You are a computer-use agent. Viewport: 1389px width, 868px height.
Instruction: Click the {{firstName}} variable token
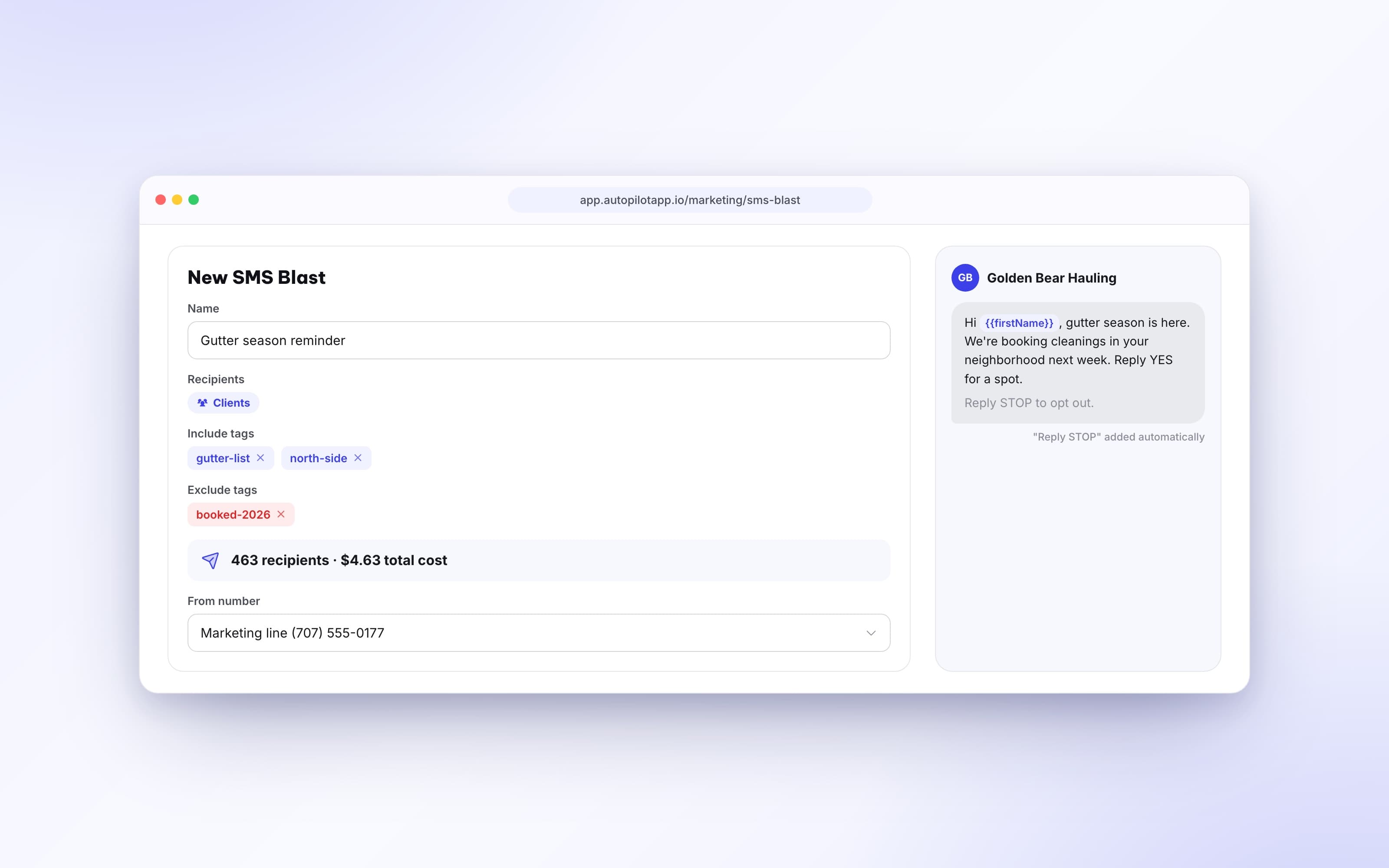(1019, 322)
